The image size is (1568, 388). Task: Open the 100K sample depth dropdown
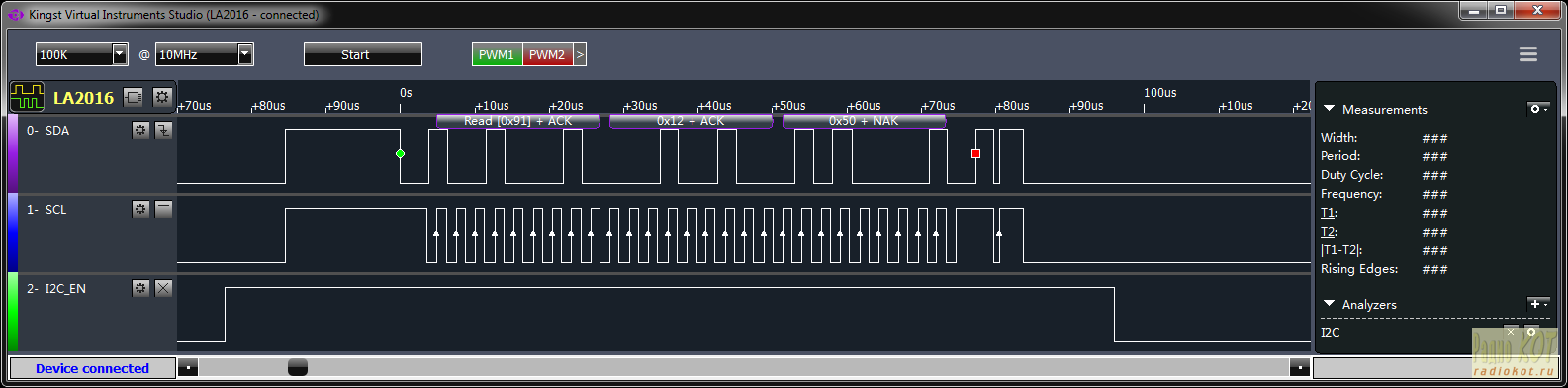pyautogui.click(x=82, y=54)
